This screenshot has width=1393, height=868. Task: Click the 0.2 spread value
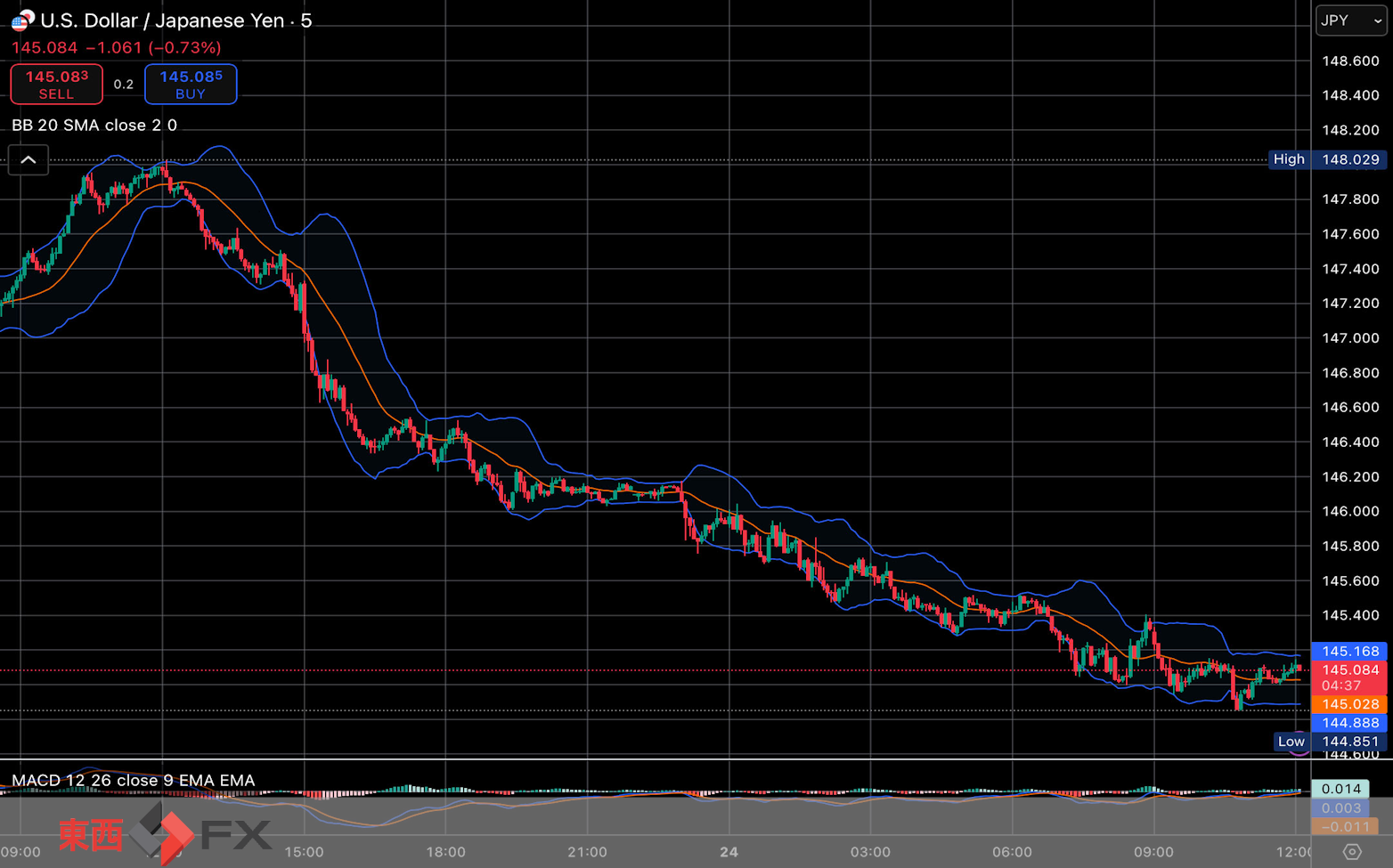[124, 85]
